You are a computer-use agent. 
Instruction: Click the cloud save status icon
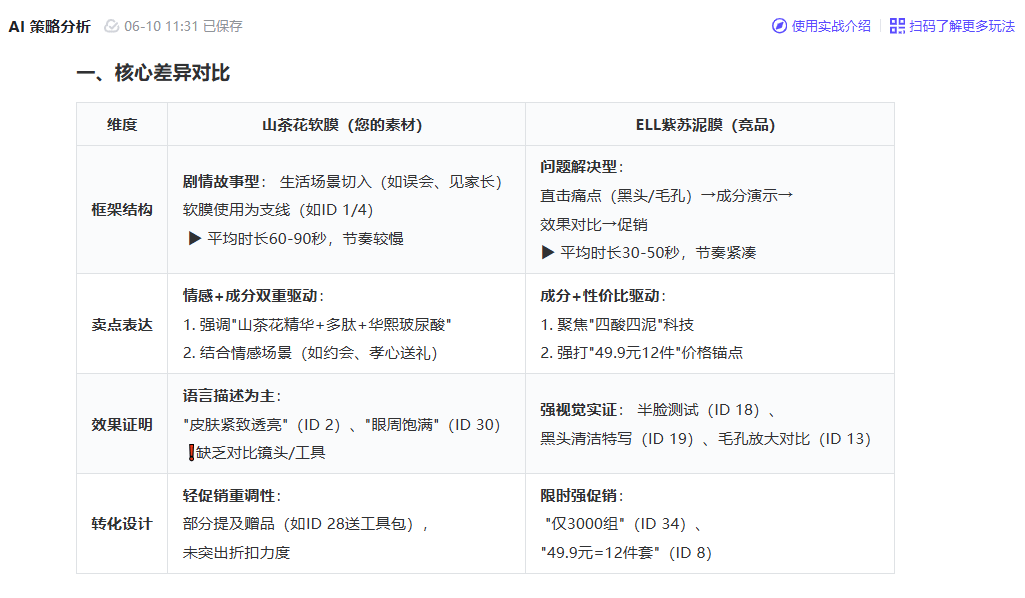[x=111, y=26]
